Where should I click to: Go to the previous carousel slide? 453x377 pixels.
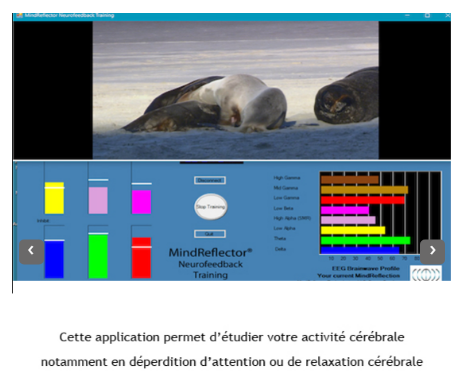tap(31, 251)
